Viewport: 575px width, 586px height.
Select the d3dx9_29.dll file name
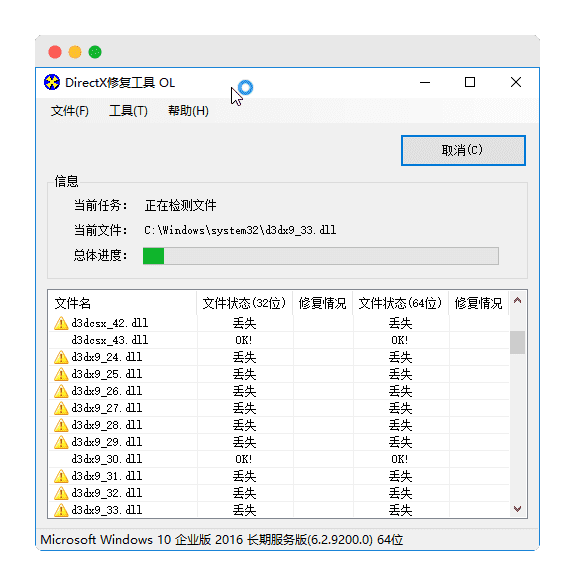click(107, 442)
